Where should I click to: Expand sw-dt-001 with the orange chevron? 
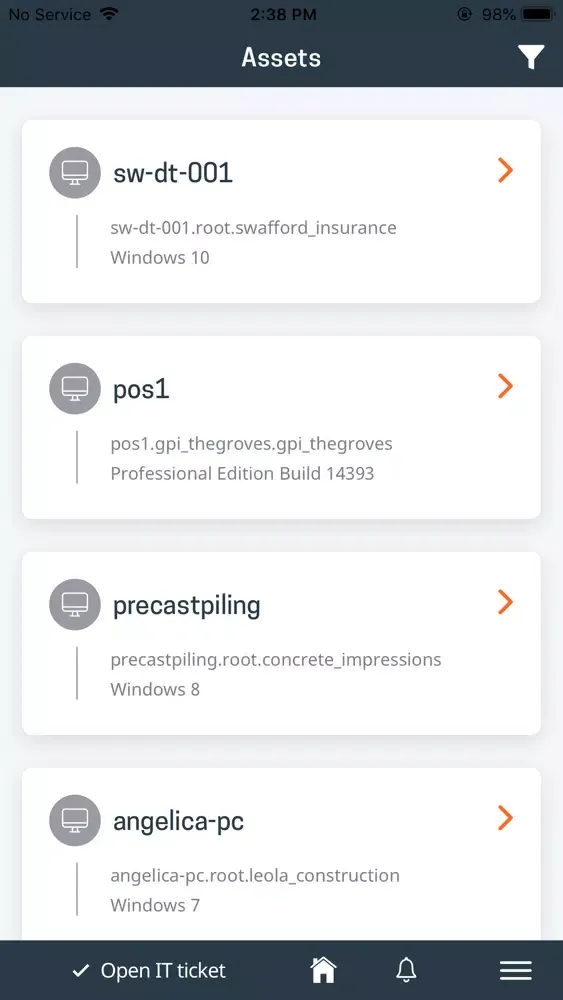(x=505, y=170)
